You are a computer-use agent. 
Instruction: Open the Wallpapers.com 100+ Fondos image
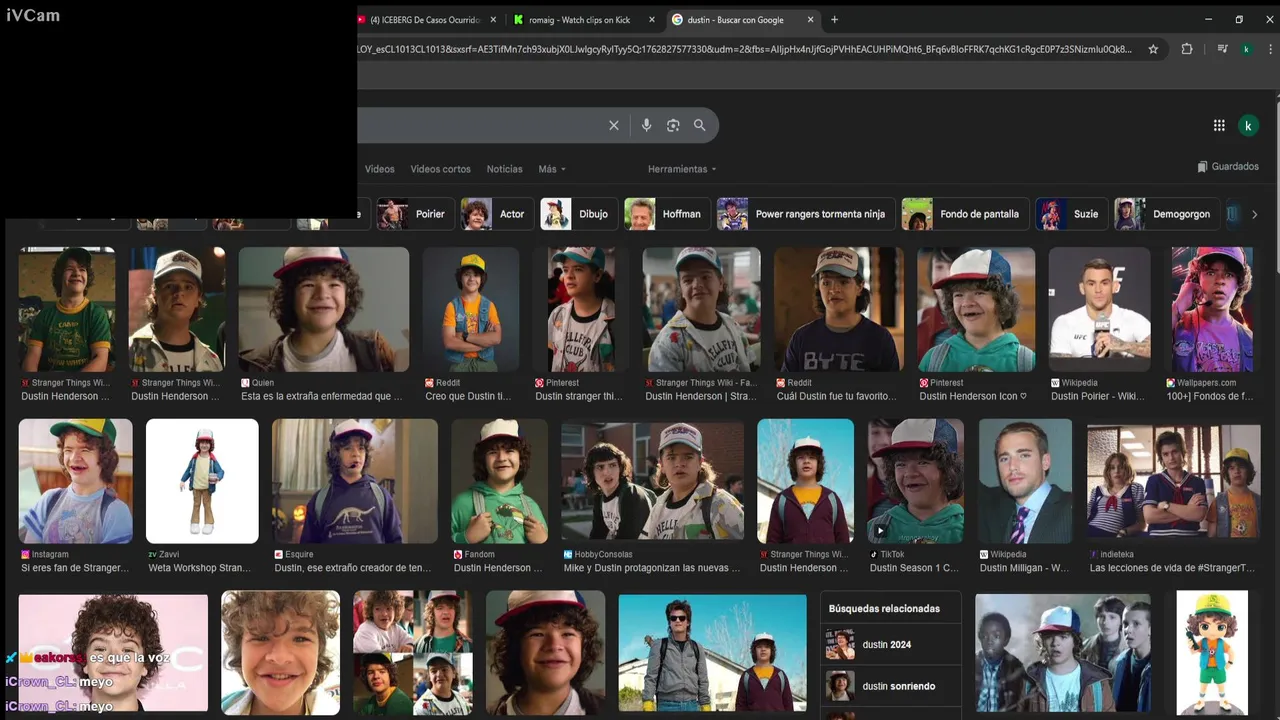coord(1212,309)
